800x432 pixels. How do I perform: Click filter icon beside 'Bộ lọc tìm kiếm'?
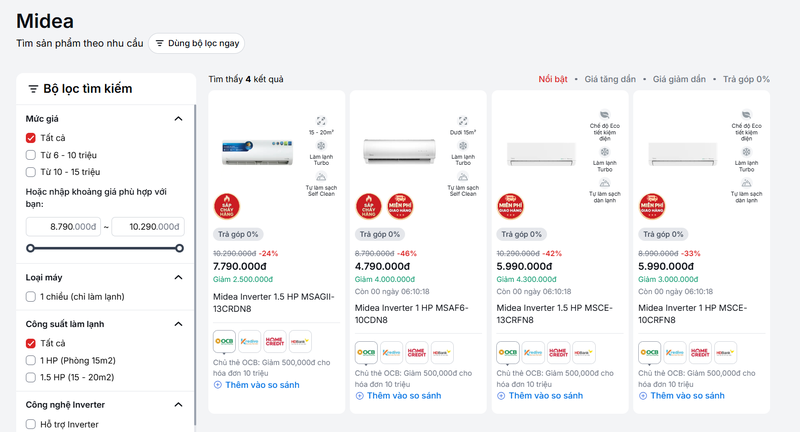click(x=33, y=89)
